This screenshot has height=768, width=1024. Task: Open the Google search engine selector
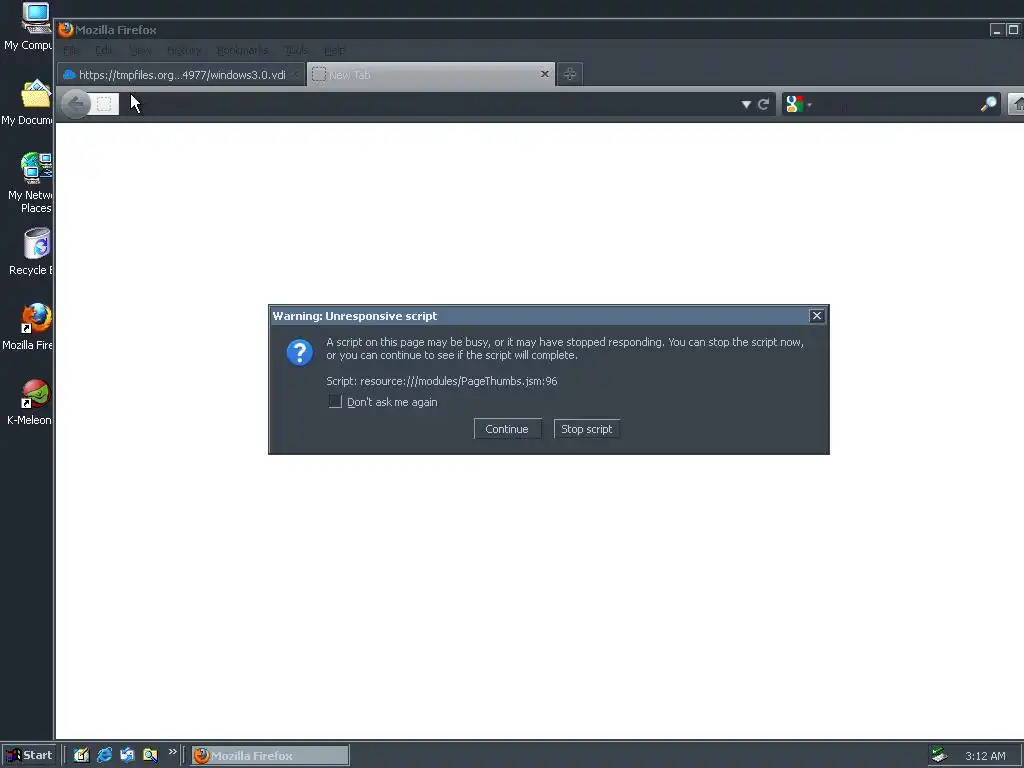[798, 104]
